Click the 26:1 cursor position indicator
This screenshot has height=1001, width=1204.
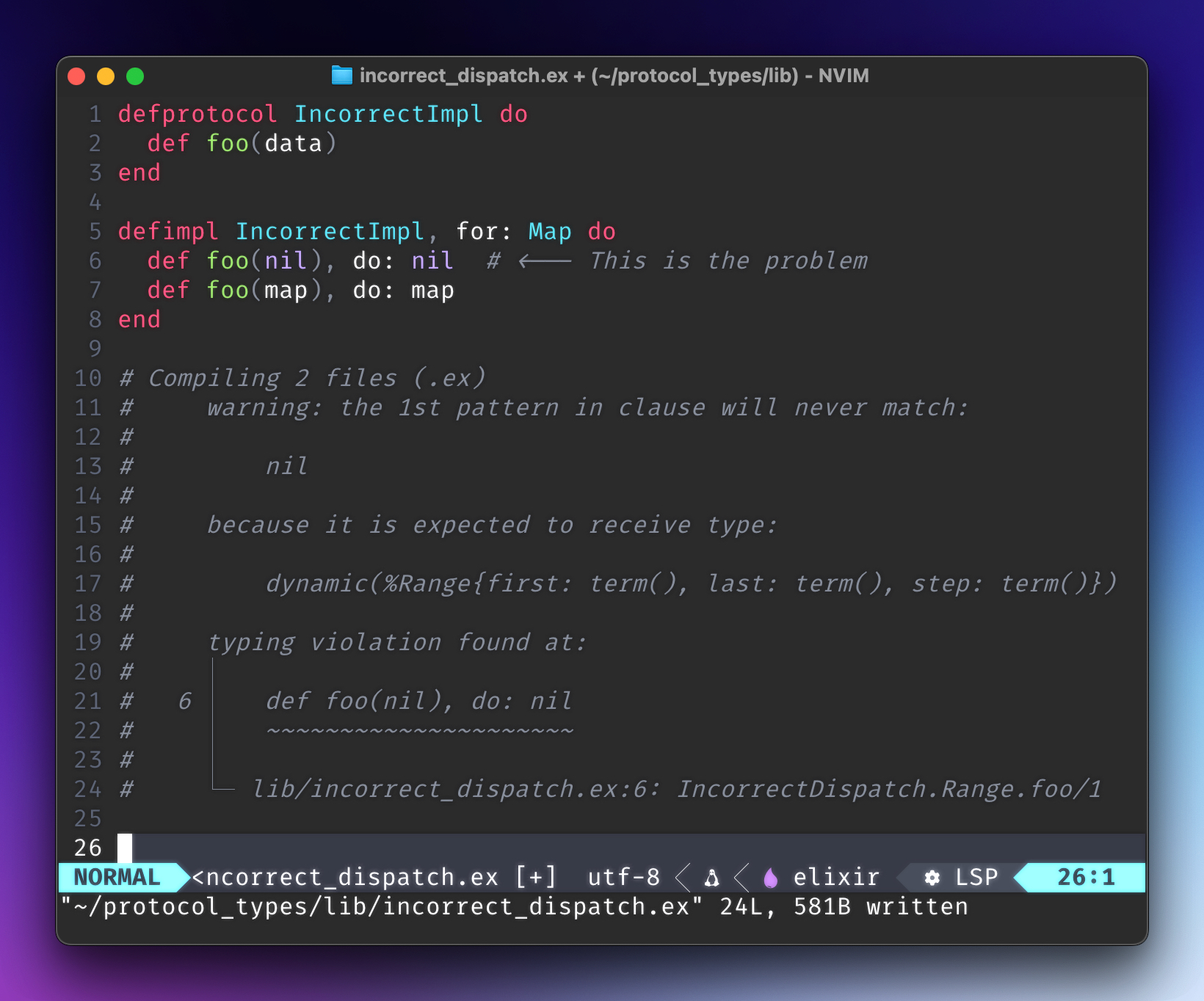click(x=1085, y=878)
